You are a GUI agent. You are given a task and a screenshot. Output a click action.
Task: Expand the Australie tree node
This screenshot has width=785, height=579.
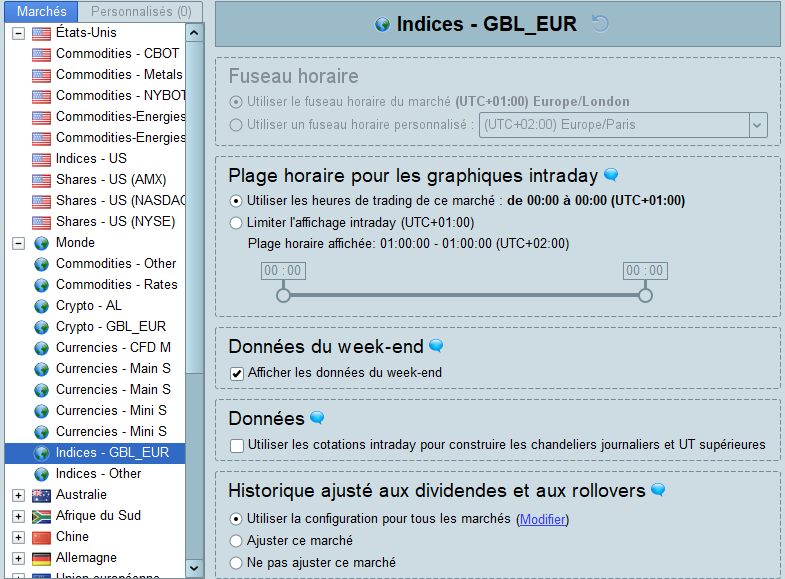pos(19,495)
